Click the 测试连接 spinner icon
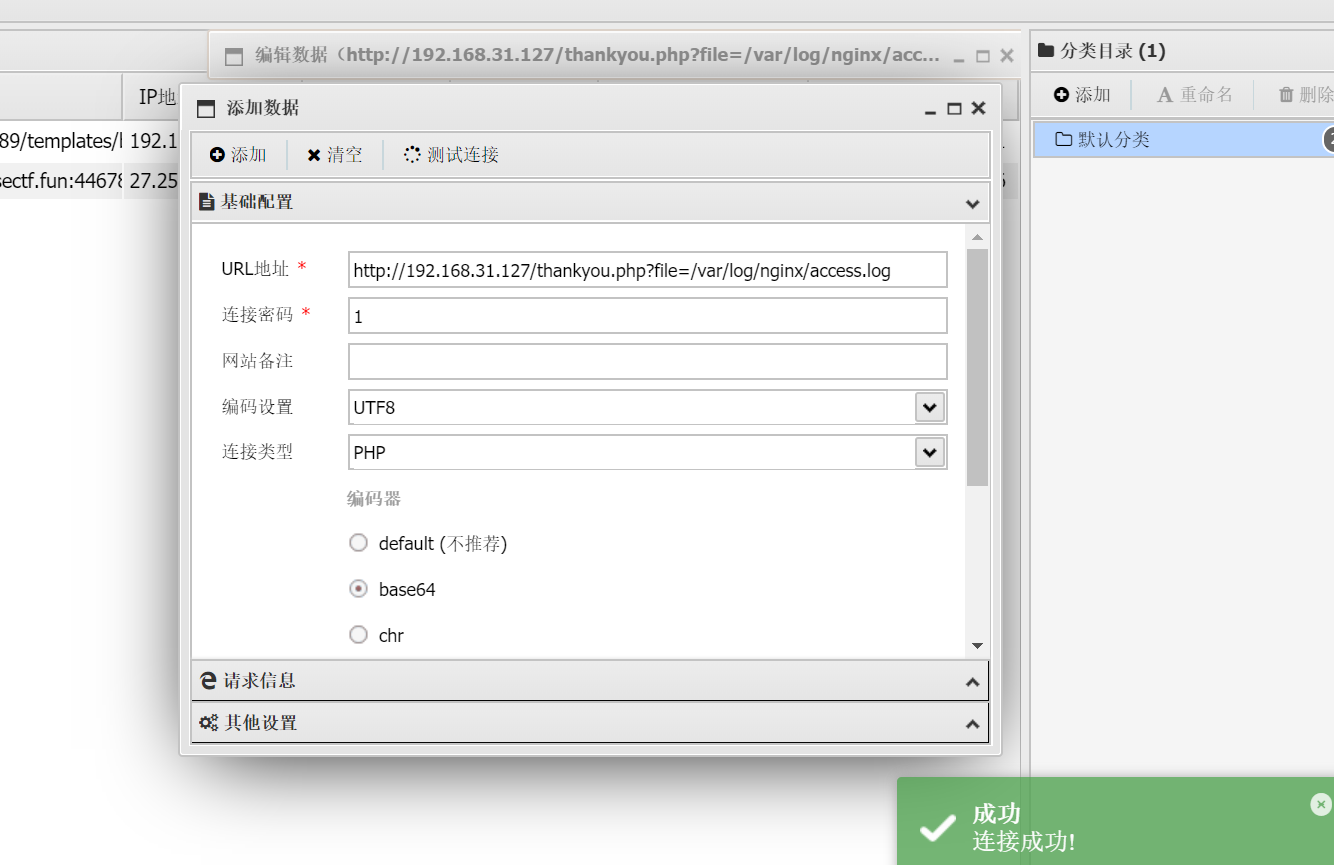 [412, 155]
